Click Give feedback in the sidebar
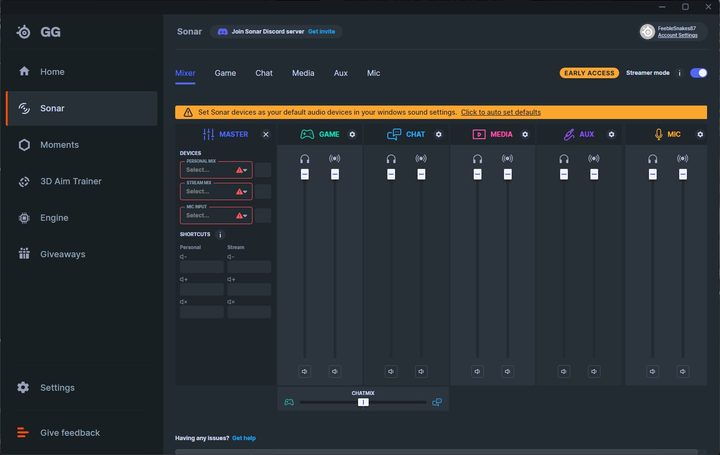The width and height of the screenshot is (720, 455). click(82, 433)
